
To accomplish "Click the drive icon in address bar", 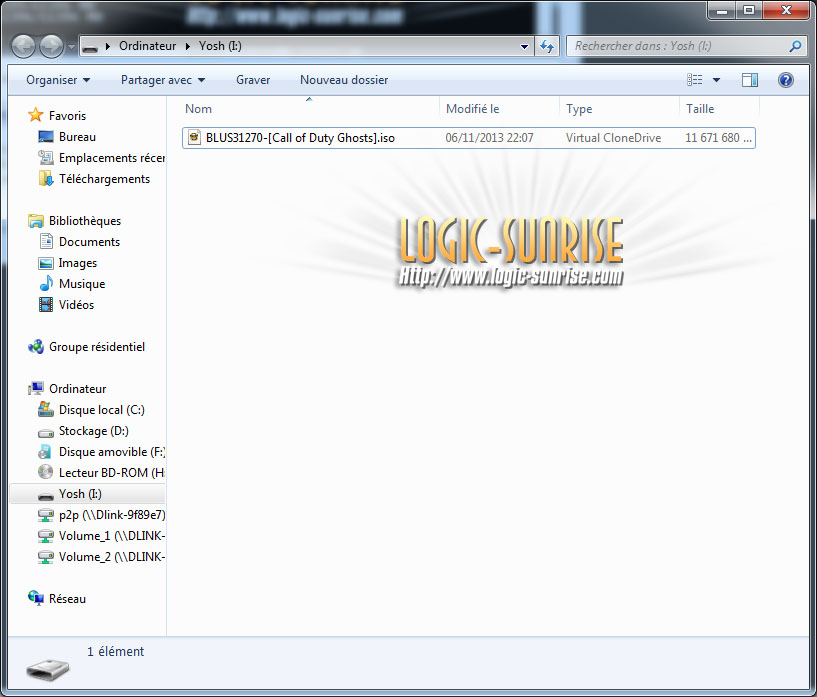I will [90, 47].
